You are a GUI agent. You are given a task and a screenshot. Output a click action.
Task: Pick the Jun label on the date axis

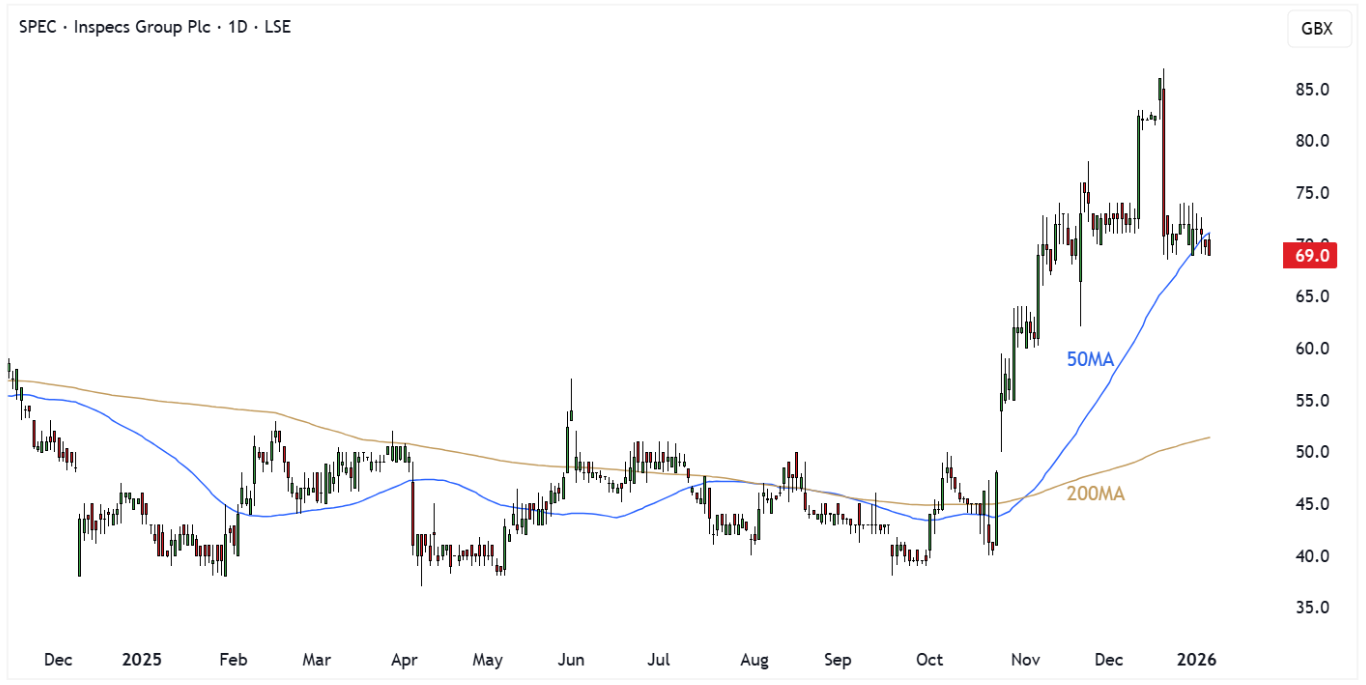[x=571, y=660]
